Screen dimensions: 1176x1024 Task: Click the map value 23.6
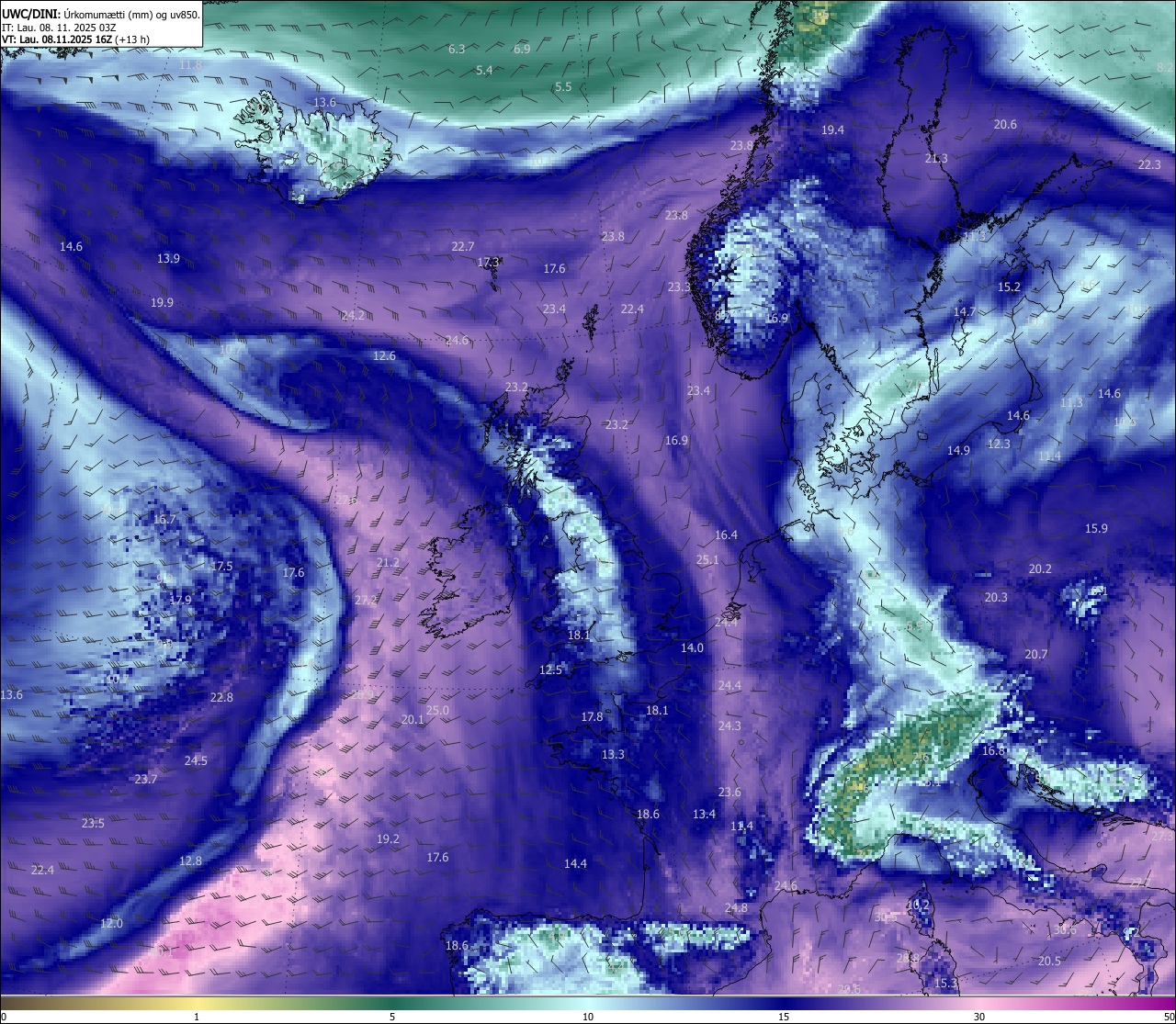pos(729,792)
